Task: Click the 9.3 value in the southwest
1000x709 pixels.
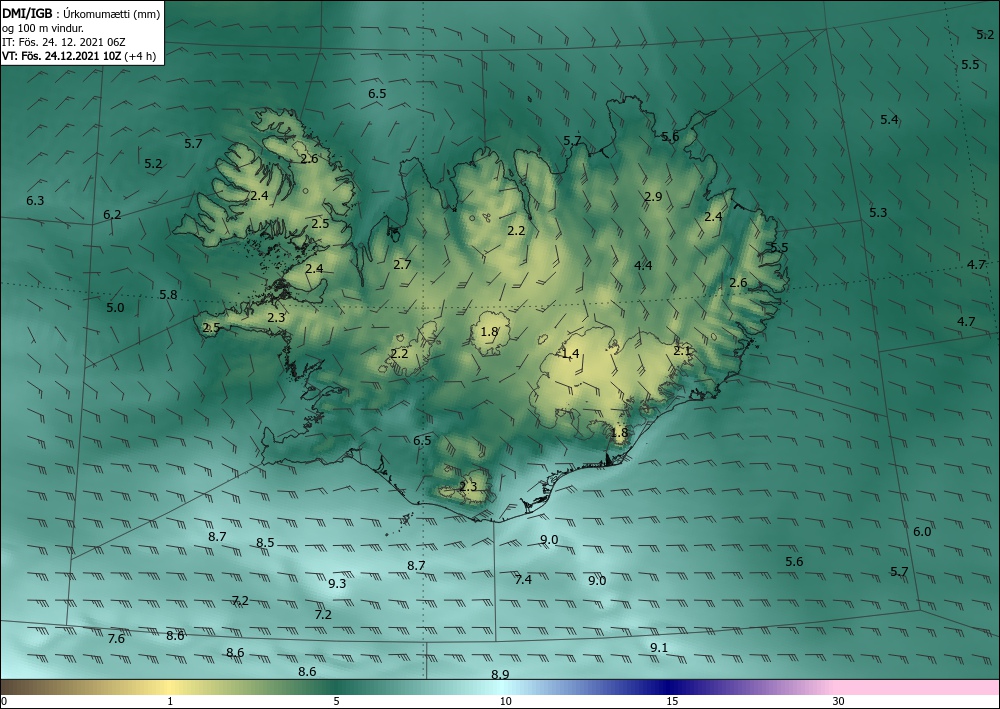Action: pyautogui.click(x=337, y=583)
